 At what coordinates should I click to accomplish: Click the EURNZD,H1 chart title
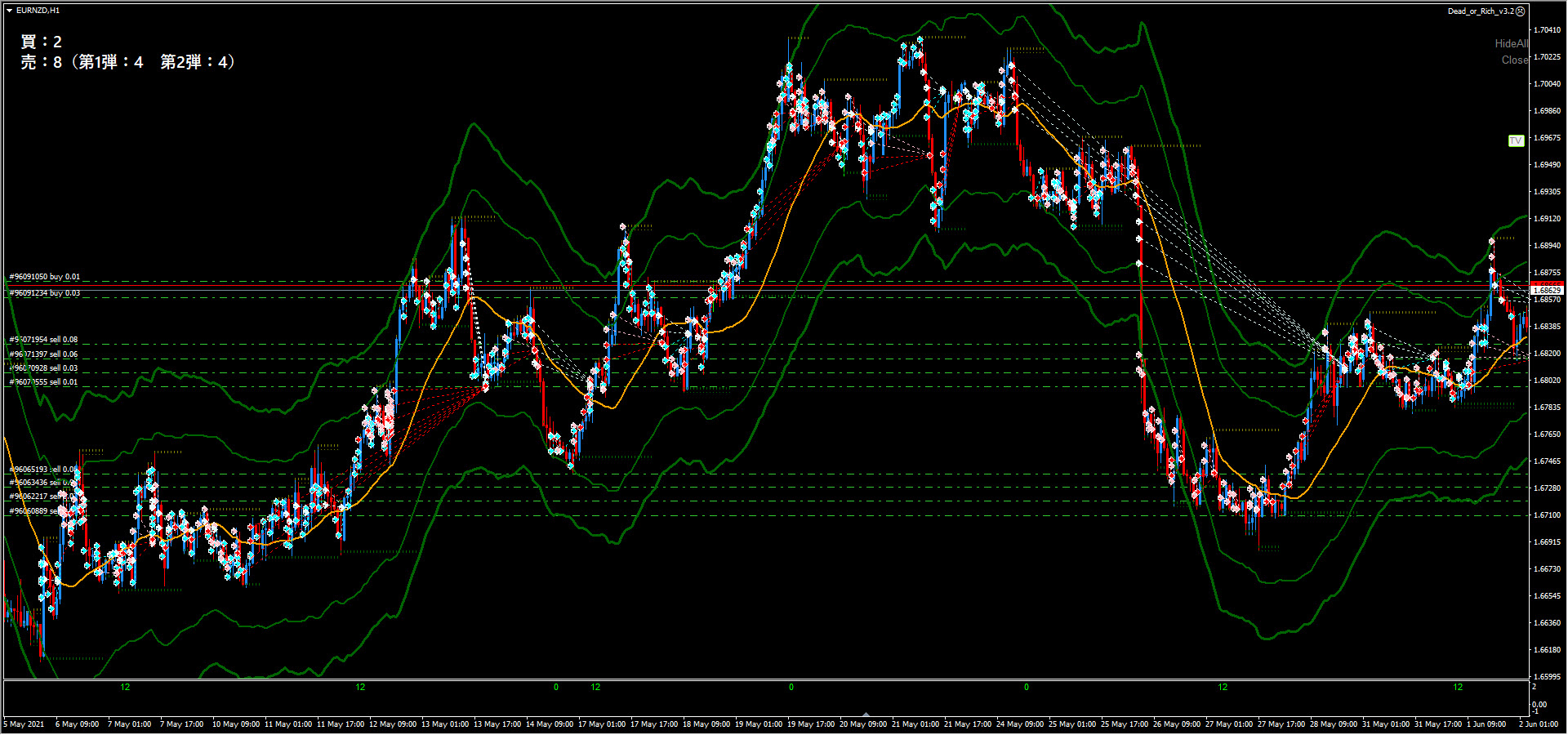click(x=38, y=11)
